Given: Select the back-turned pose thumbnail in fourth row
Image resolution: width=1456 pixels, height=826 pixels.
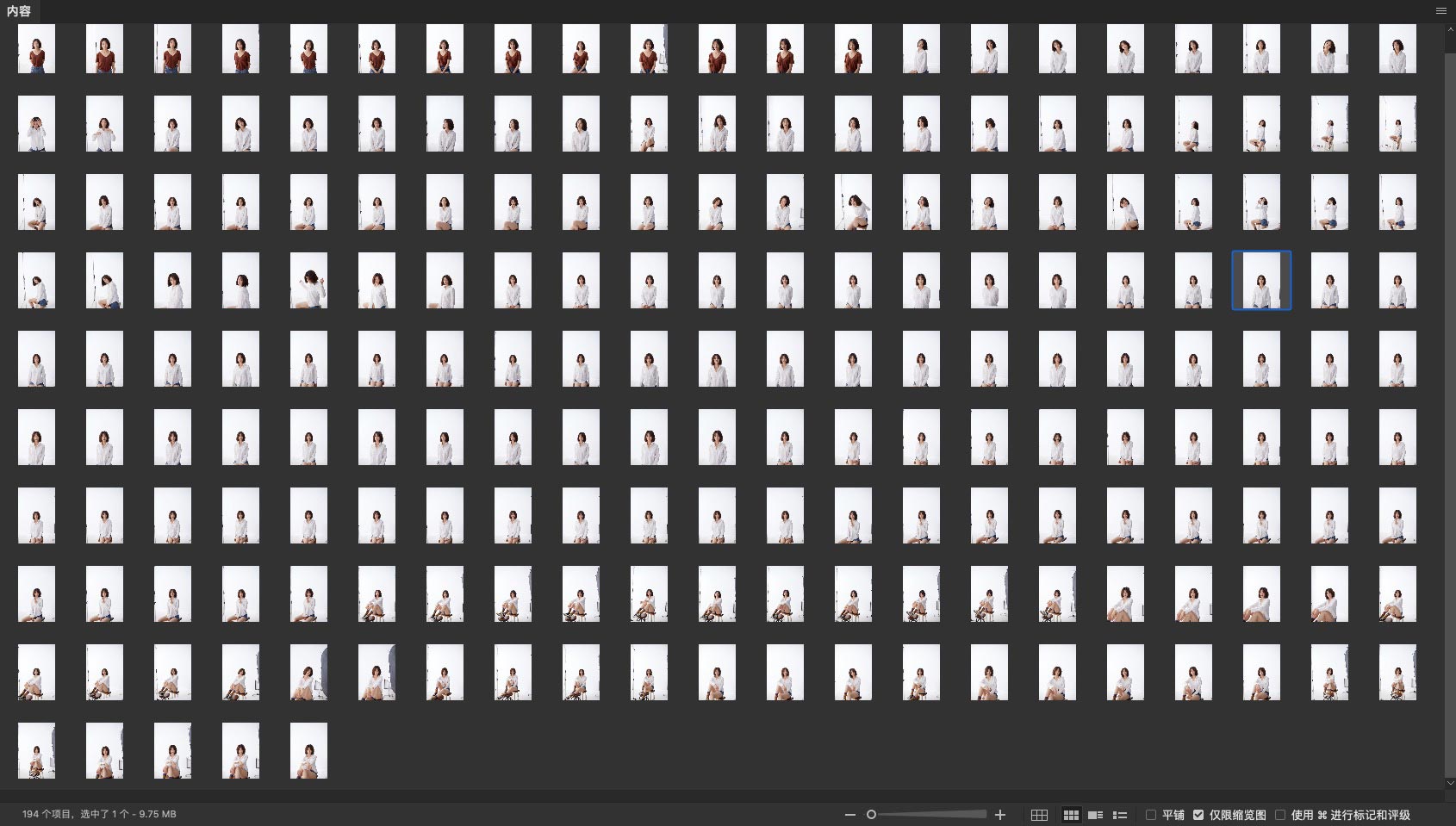Looking at the screenshot, I should [308, 281].
